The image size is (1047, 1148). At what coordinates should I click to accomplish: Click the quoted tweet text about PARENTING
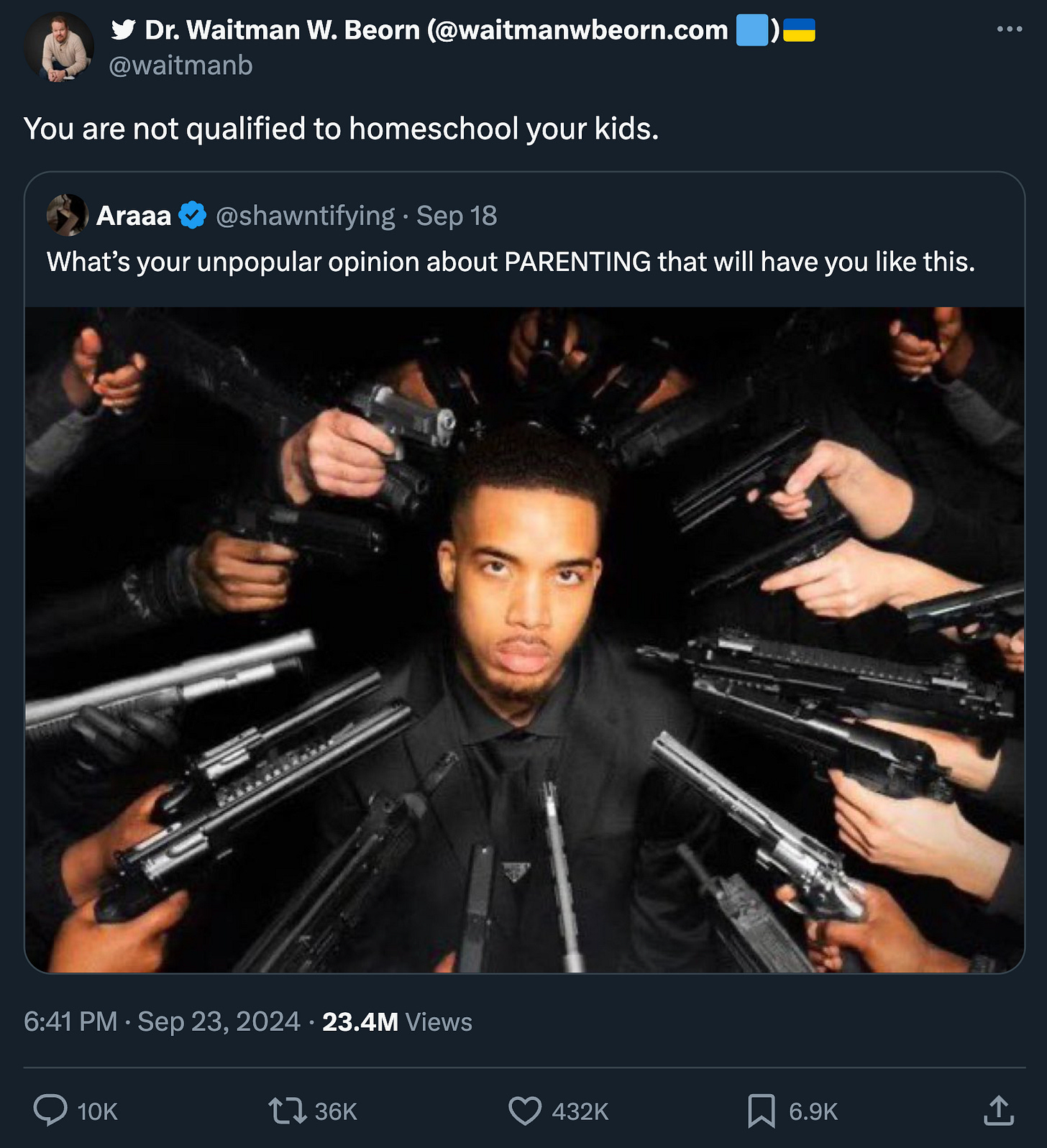point(511,262)
